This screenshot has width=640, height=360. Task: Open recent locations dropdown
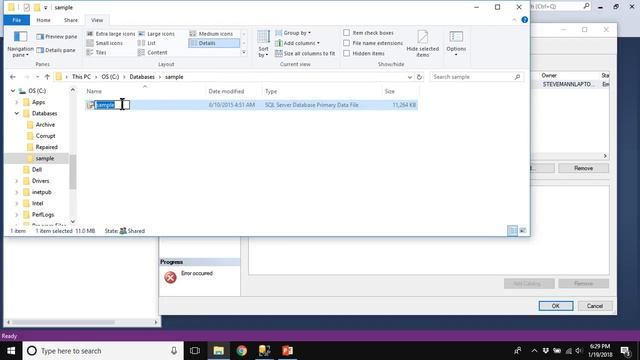(x=37, y=77)
